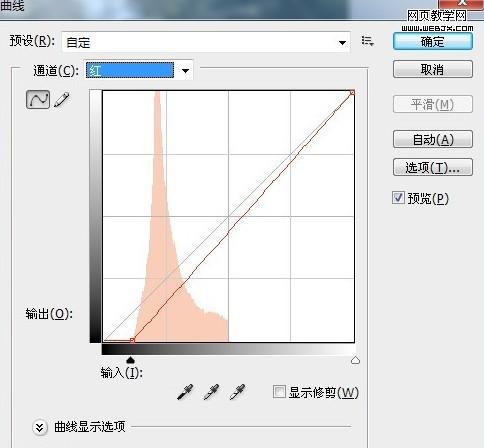484x448 pixels.
Task: Open 选项(T)... options dialog
Action: click(x=433, y=167)
